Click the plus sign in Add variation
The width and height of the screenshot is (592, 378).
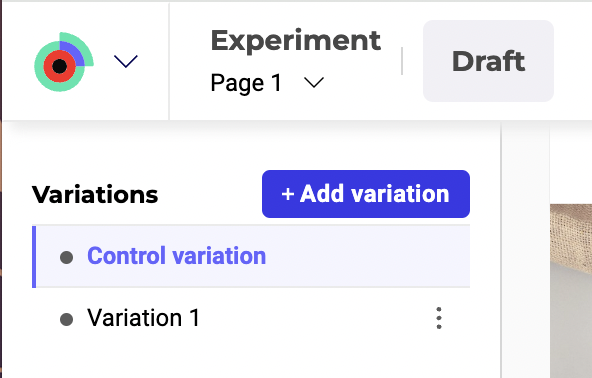(x=288, y=194)
